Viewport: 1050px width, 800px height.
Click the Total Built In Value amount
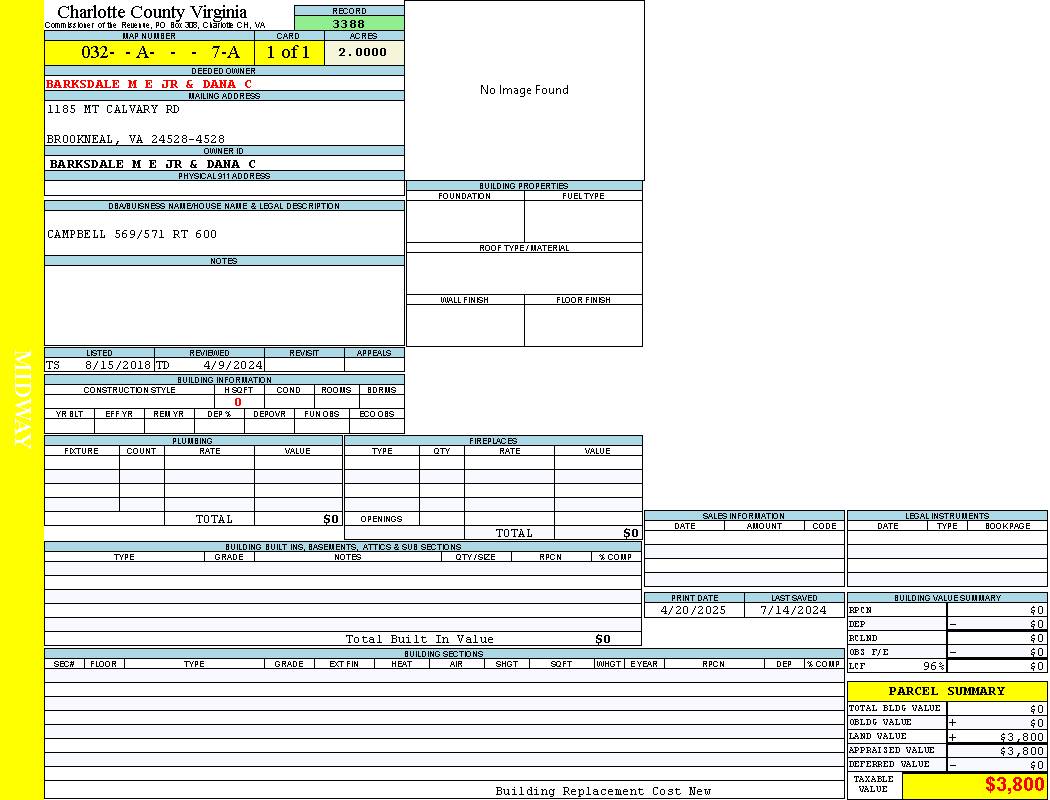pyautogui.click(x=602, y=639)
